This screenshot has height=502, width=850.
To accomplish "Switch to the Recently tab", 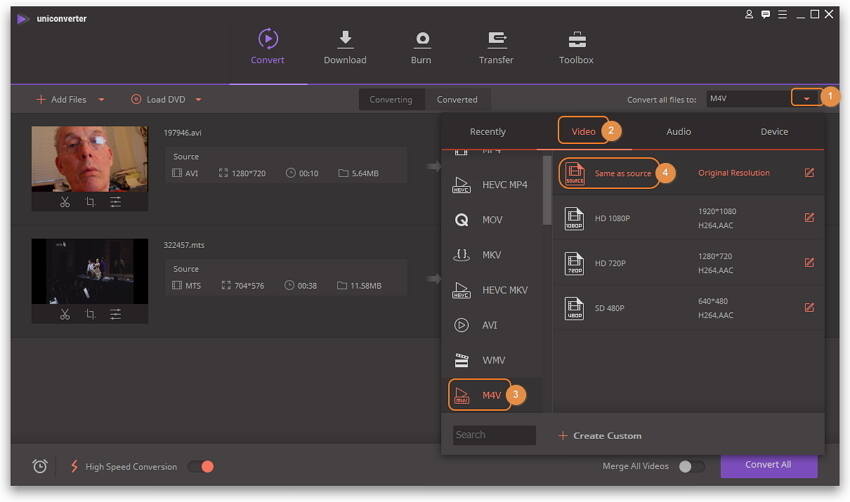I will (x=487, y=132).
